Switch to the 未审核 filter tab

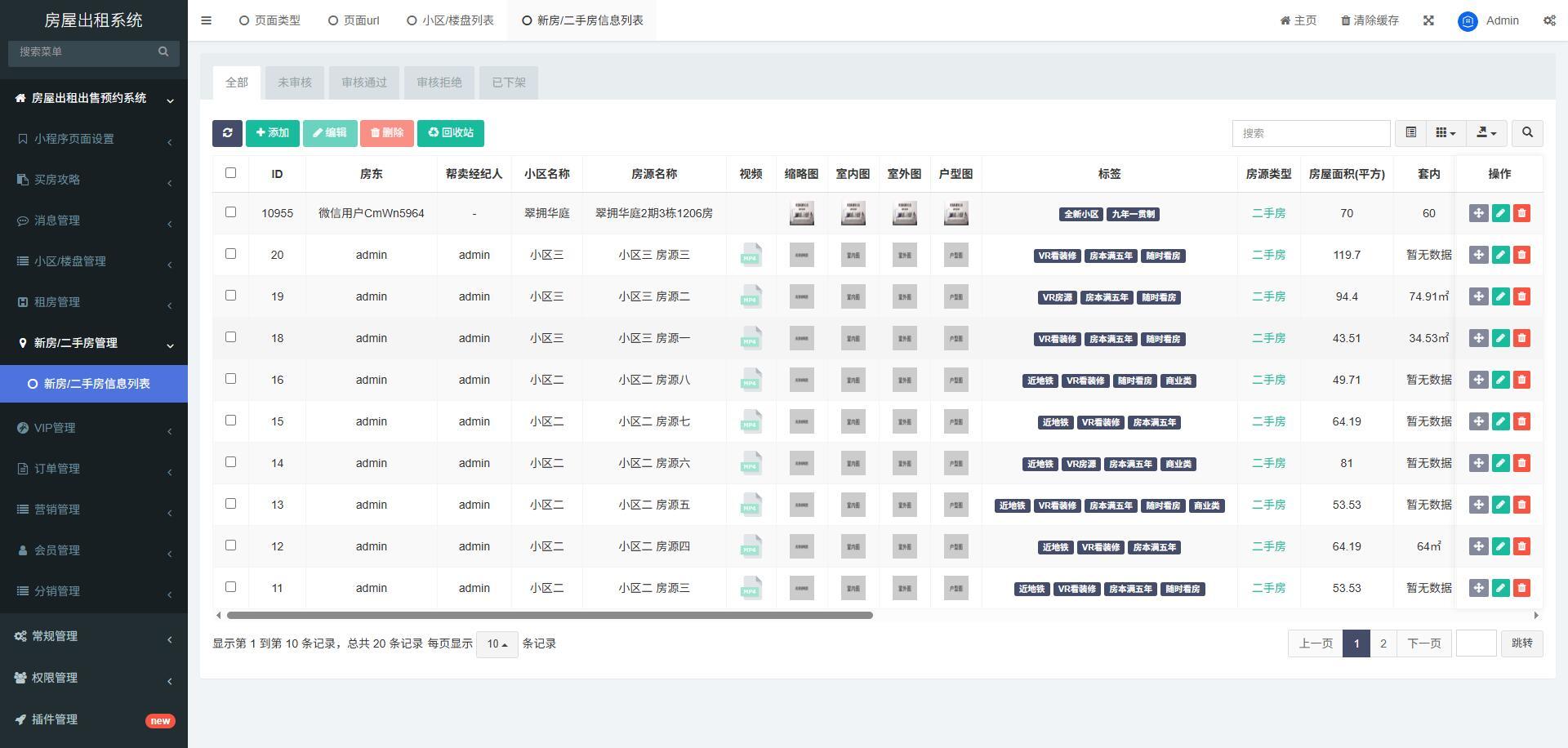294,82
